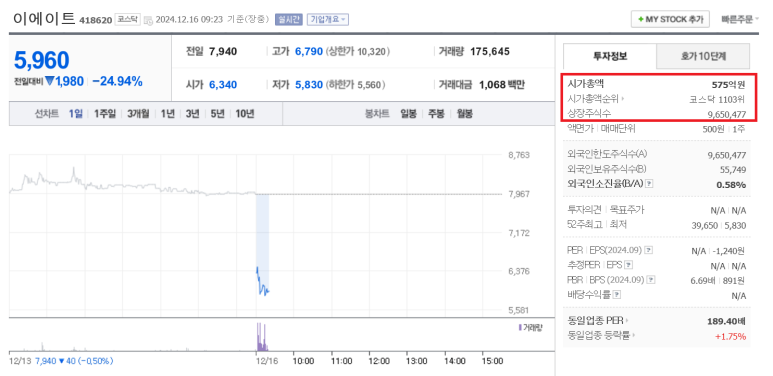Click help icon beside 추정PER EPS
Viewport: 773px width, 376px height.
628,265
